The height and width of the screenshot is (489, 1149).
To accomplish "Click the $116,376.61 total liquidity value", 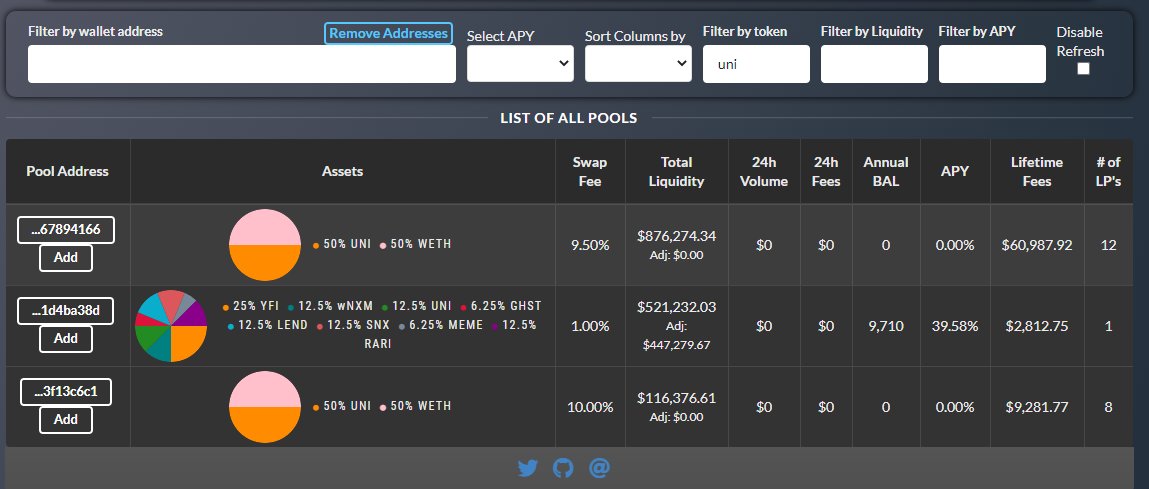I will [x=676, y=398].
